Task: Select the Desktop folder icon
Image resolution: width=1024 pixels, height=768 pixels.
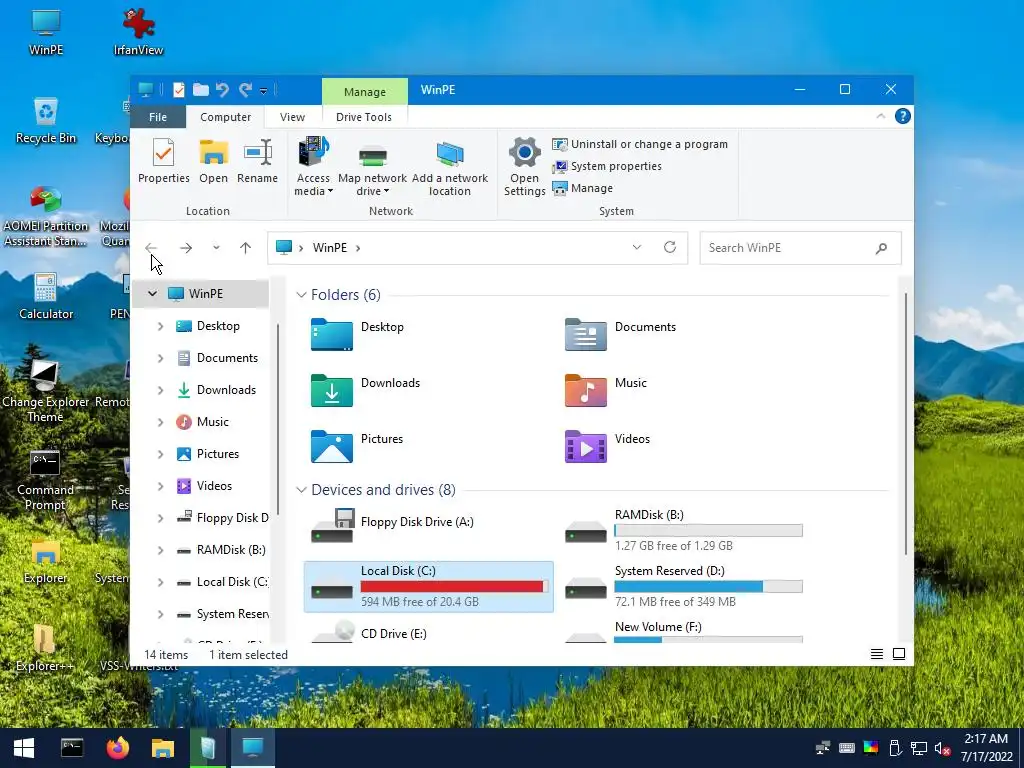Action: (x=332, y=334)
